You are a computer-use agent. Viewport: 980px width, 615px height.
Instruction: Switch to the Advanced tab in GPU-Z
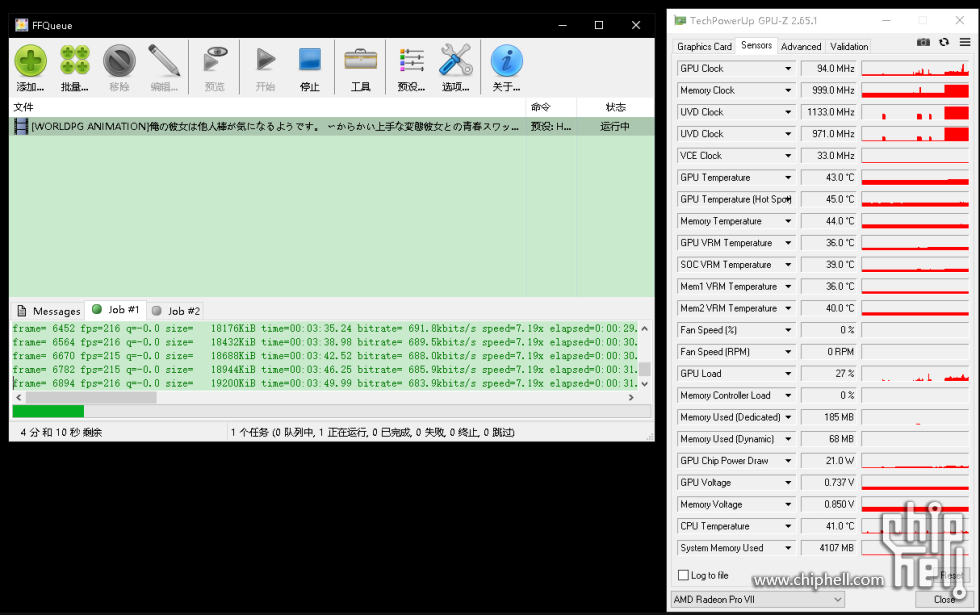pos(801,46)
